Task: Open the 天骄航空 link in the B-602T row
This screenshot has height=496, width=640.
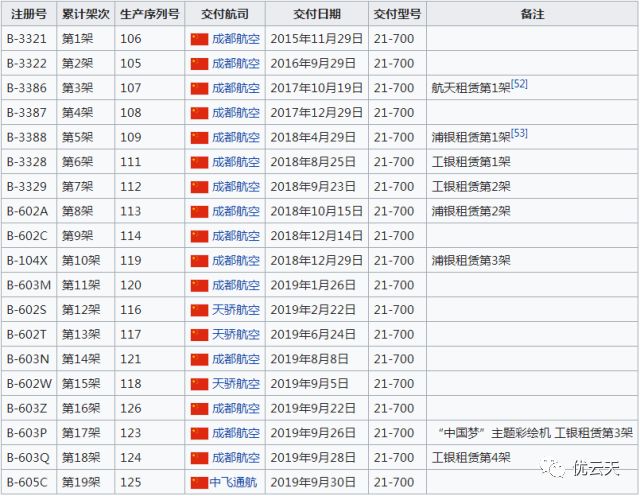Action: (235, 335)
